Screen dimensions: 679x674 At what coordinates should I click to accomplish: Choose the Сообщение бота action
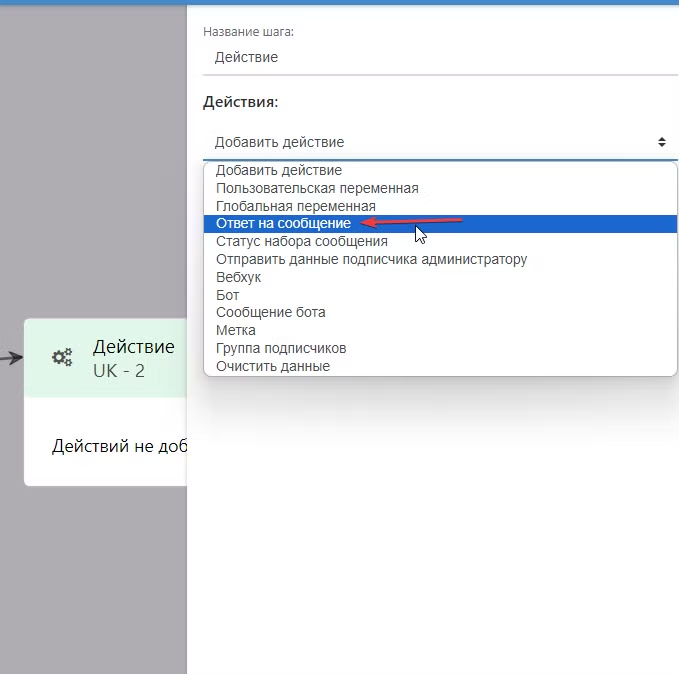tap(270, 312)
